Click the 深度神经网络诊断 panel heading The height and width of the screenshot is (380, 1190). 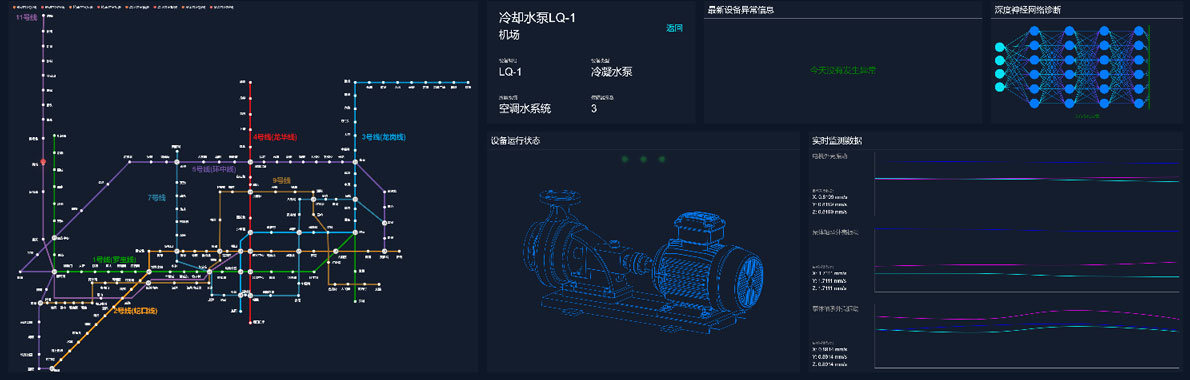click(x=1028, y=11)
